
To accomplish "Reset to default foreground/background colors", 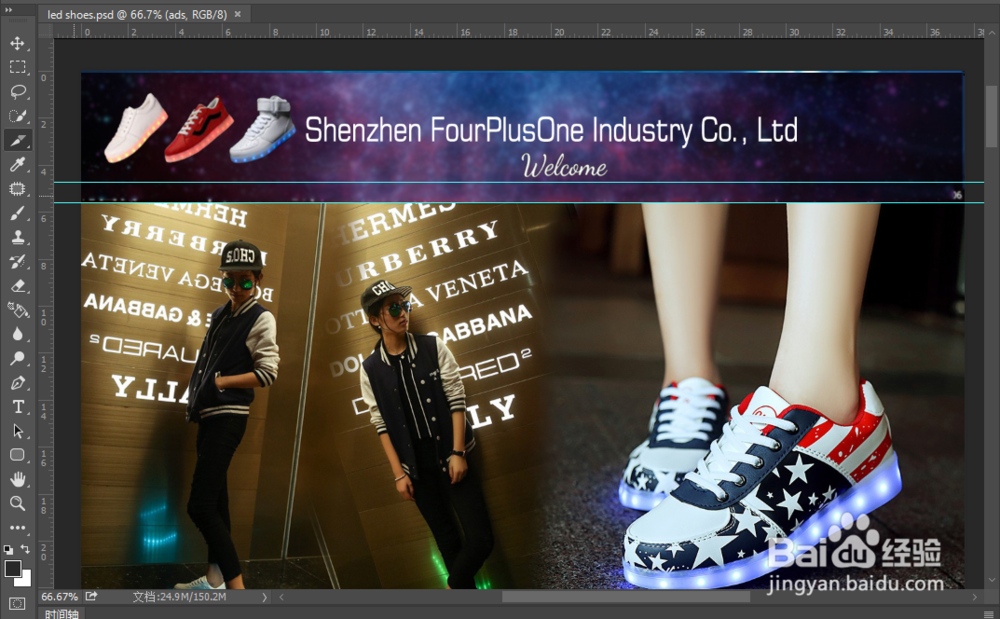I will (x=8, y=549).
